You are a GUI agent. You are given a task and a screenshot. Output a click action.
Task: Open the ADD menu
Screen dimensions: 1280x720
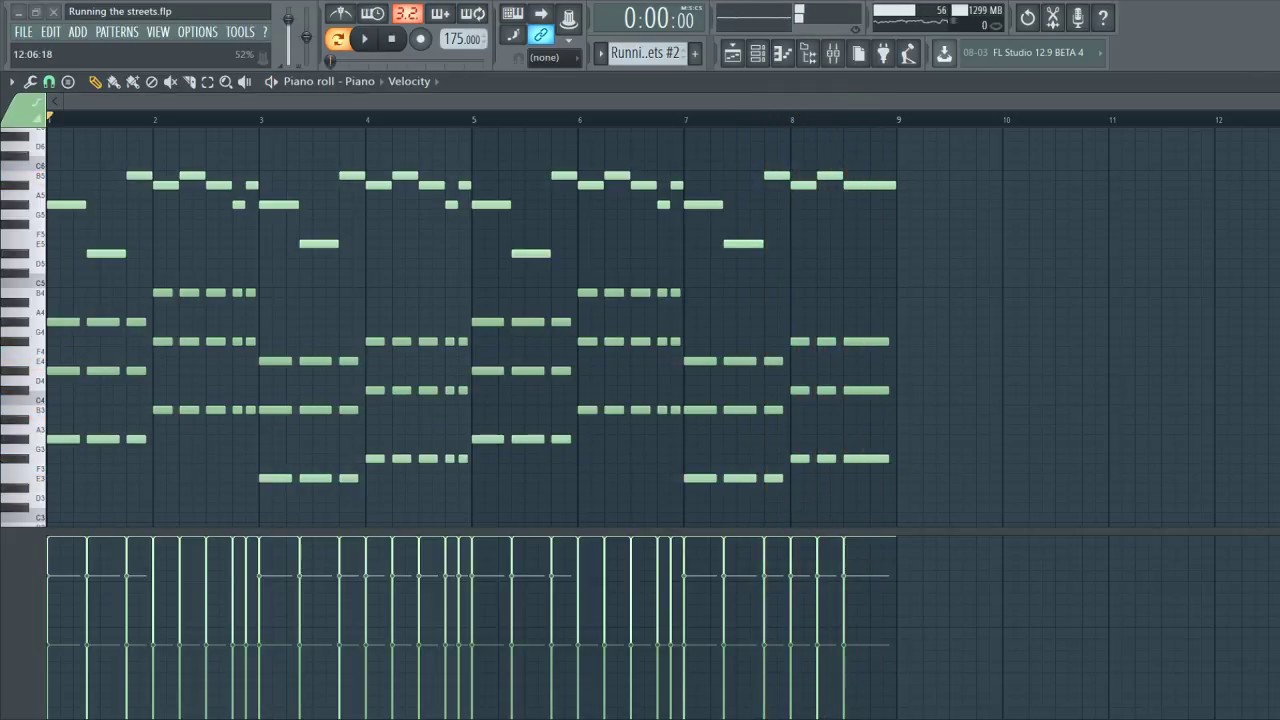78,33
